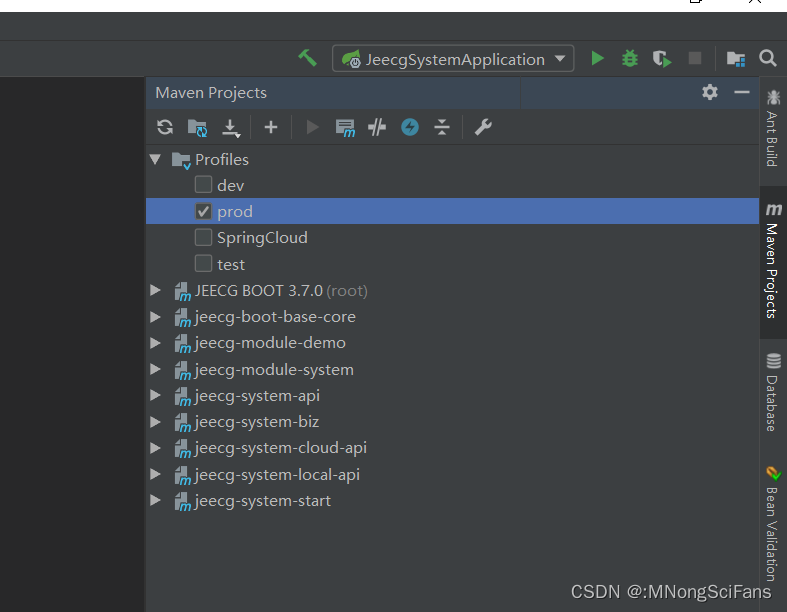Expand JEECG BOOT 3.7.0 root node
787x612 pixels.
tap(156, 290)
